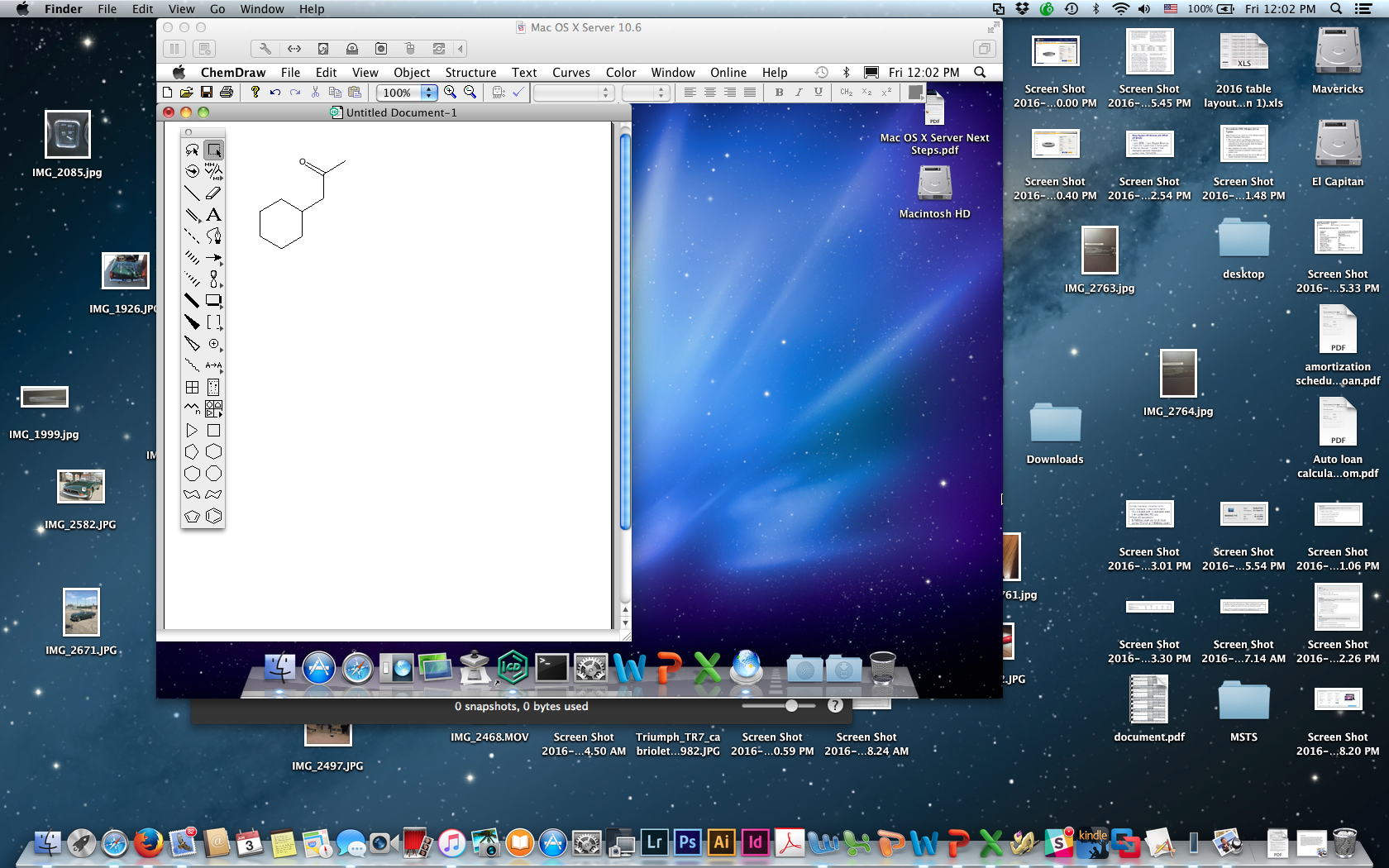Viewport: 1389px width, 868px height.
Task: Select the Pen curve tool
Action: click(214, 236)
